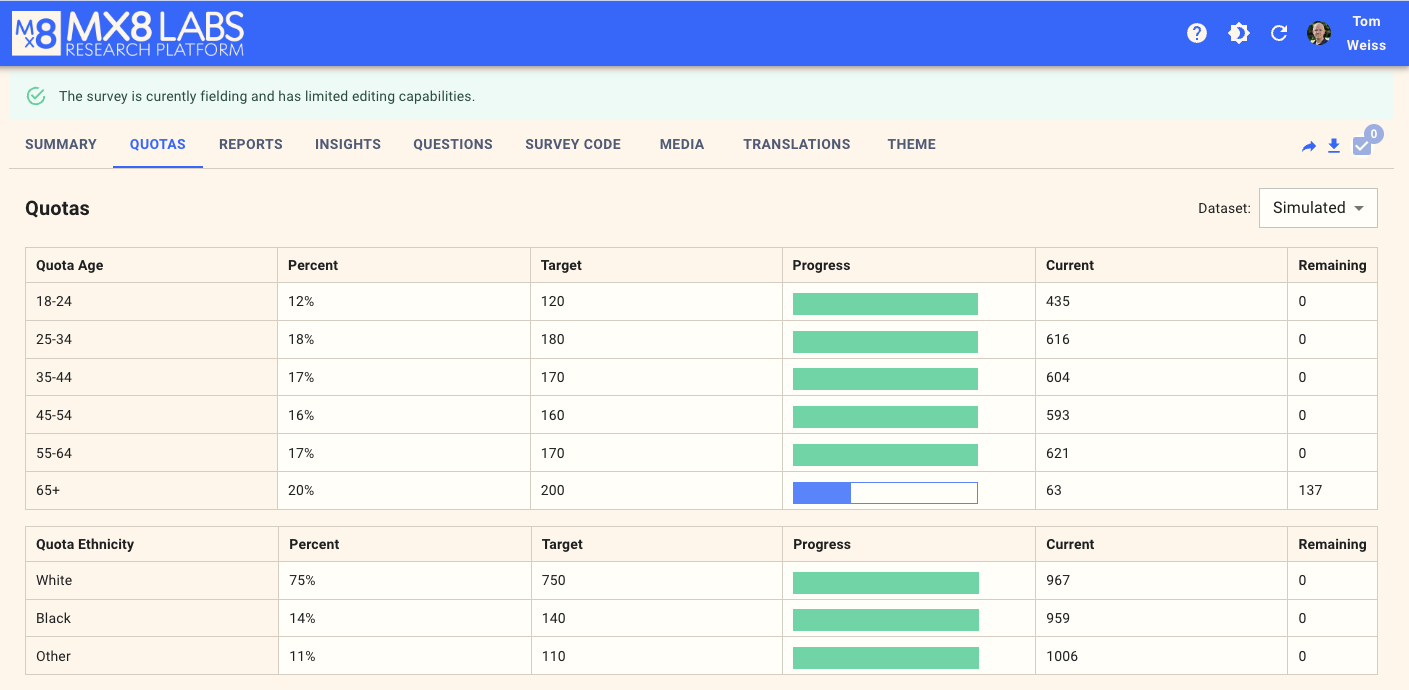1409x690 pixels.
Task: Click the Quota Age column header
Action: click(x=70, y=265)
